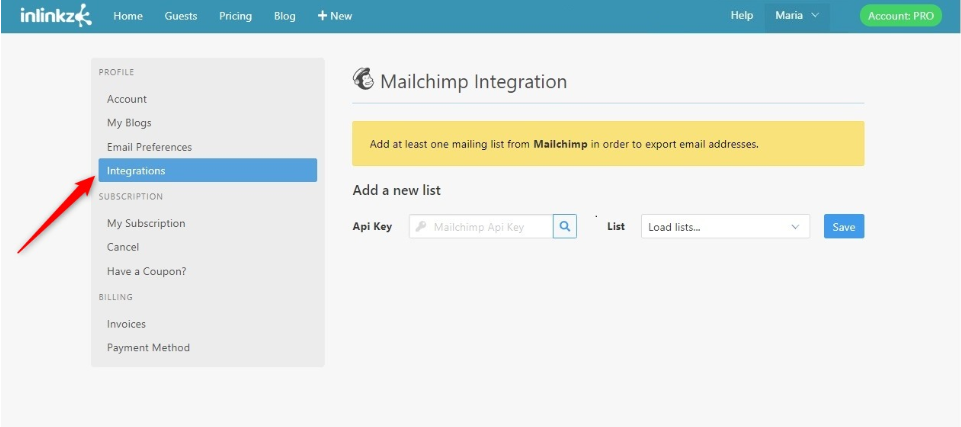Open the Home page
The height and width of the screenshot is (427, 961).
[x=127, y=16]
